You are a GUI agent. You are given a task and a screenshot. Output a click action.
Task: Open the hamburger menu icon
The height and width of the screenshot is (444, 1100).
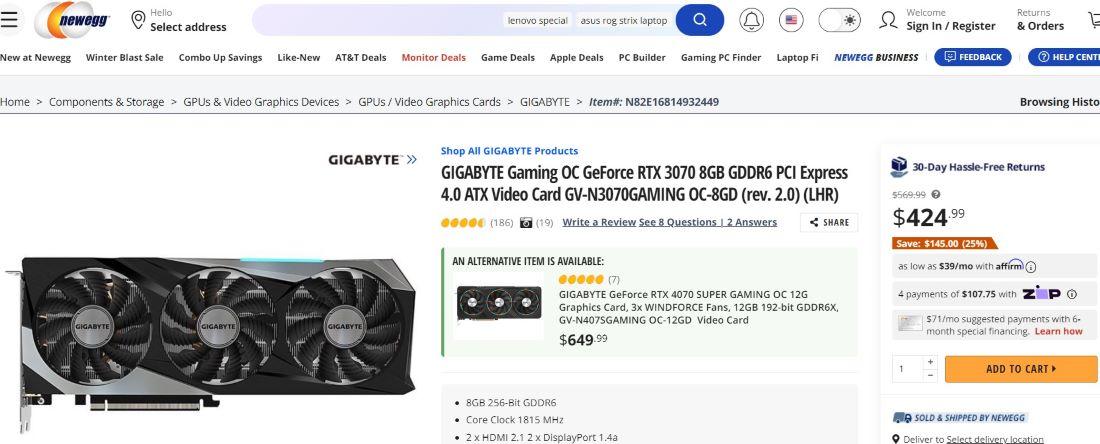[8, 20]
